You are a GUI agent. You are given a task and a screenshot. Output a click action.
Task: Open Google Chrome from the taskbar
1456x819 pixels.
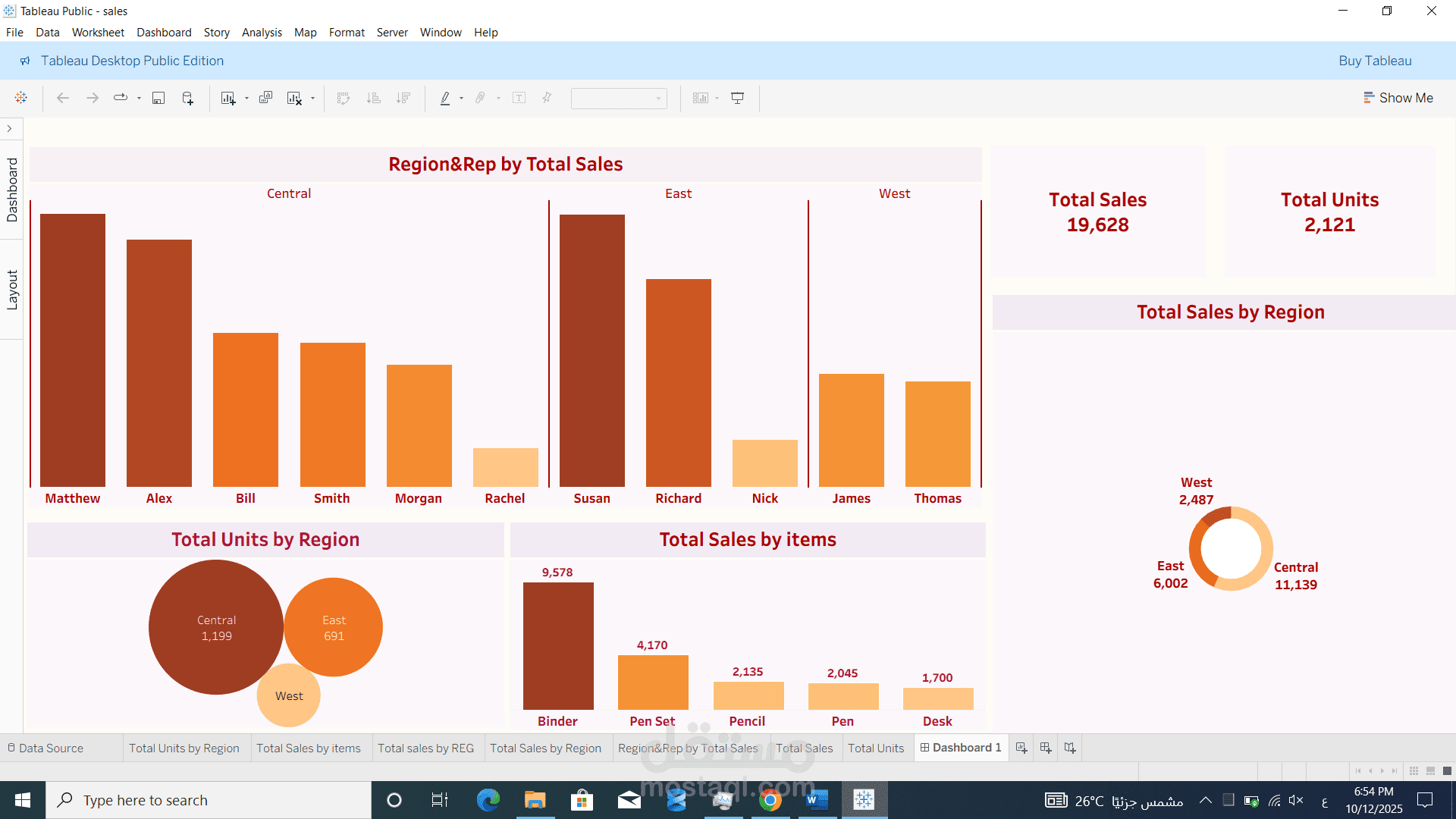click(771, 799)
